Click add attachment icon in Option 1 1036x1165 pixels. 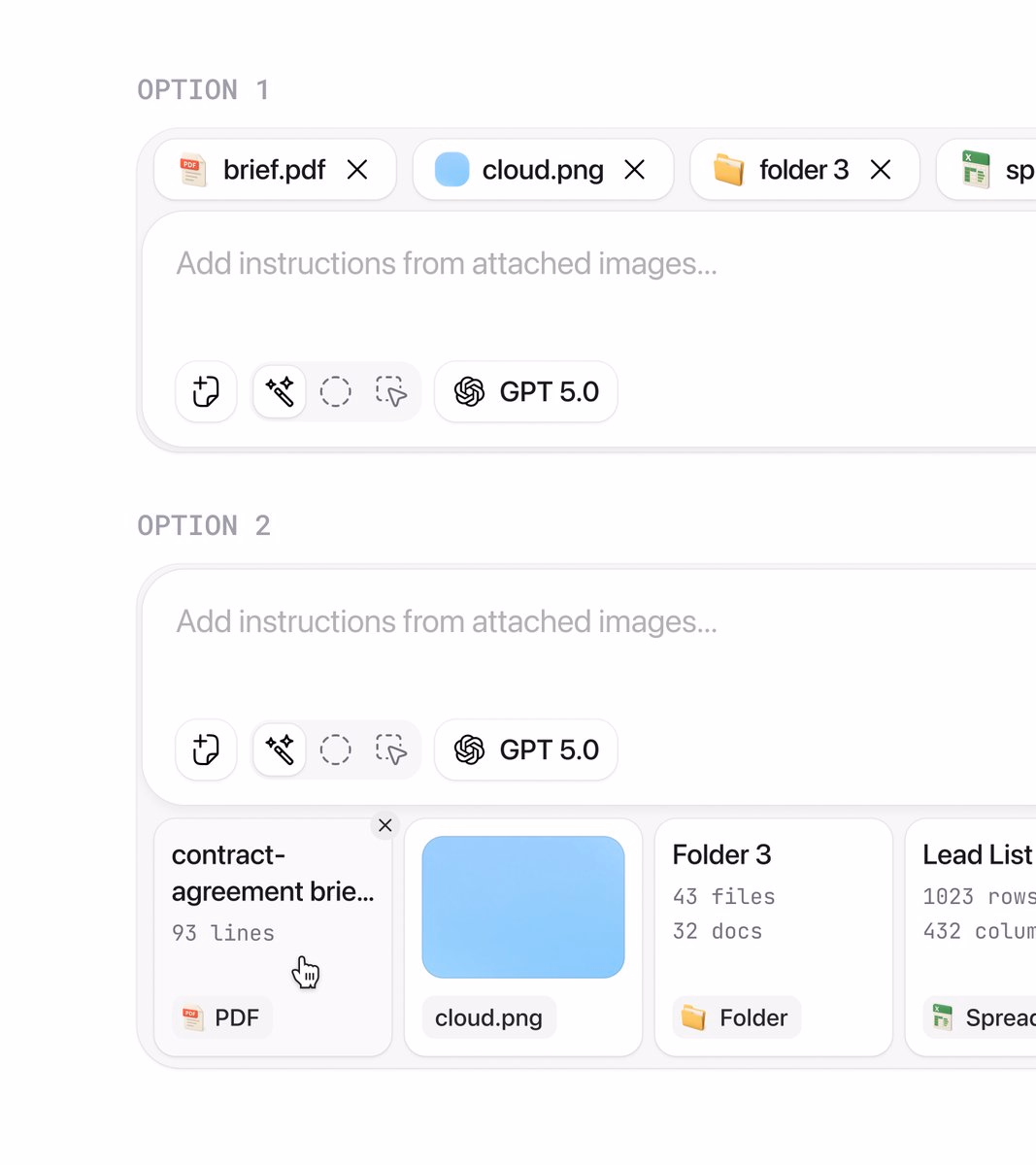(x=206, y=392)
